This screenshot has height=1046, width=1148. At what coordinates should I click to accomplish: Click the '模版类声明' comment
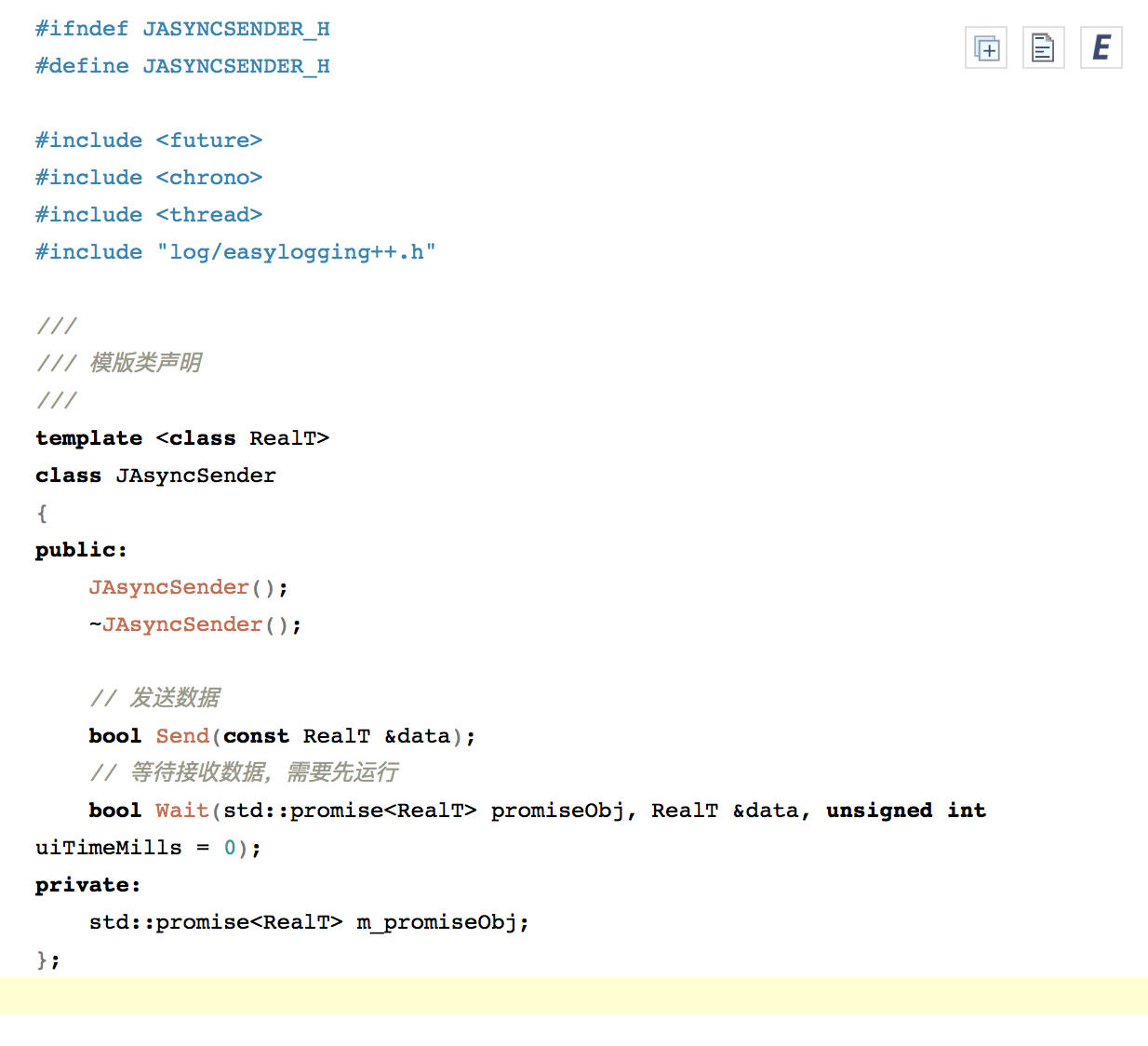pyautogui.click(x=146, y=363)
